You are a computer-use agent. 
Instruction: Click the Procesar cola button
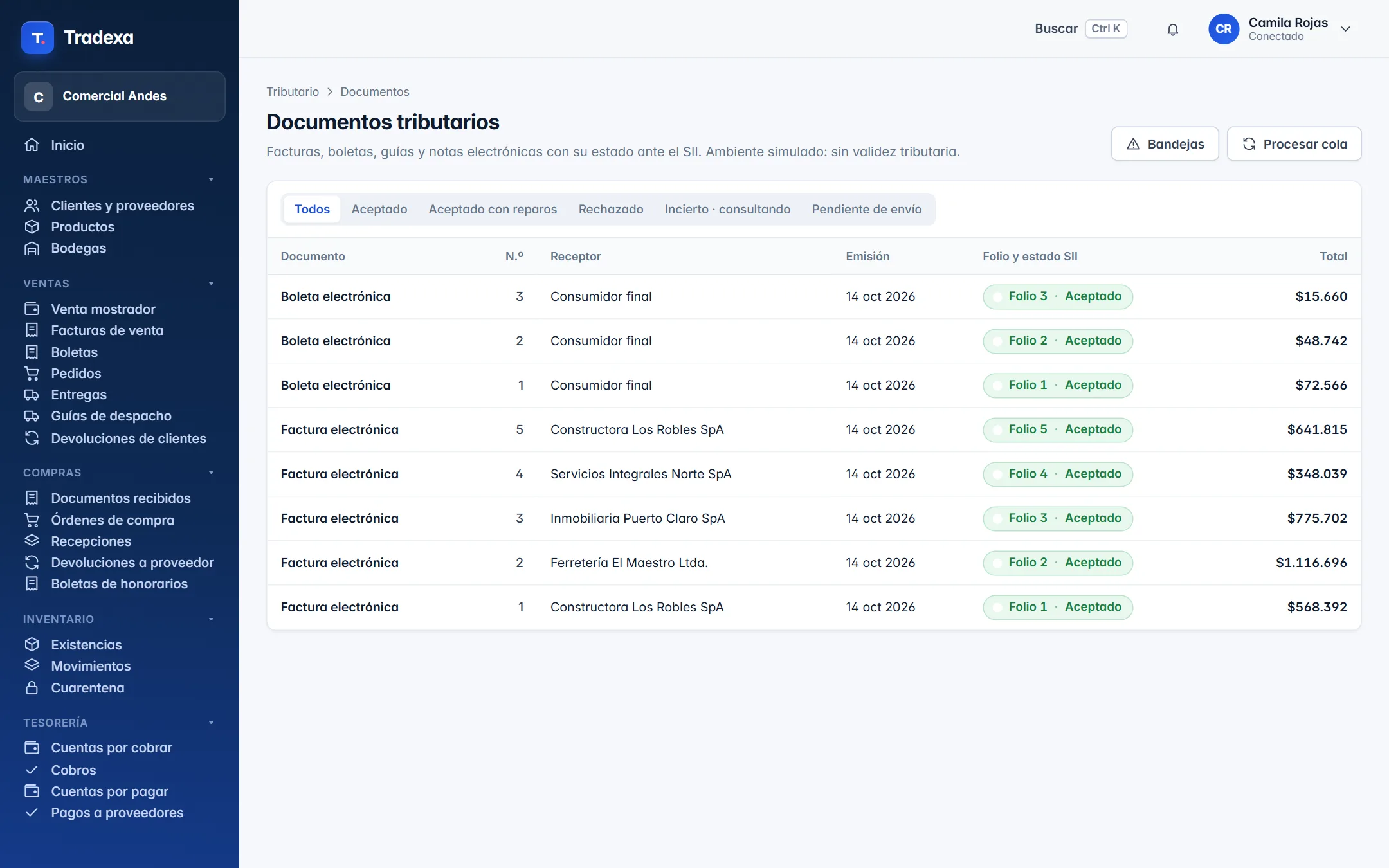pos(1294,144)
